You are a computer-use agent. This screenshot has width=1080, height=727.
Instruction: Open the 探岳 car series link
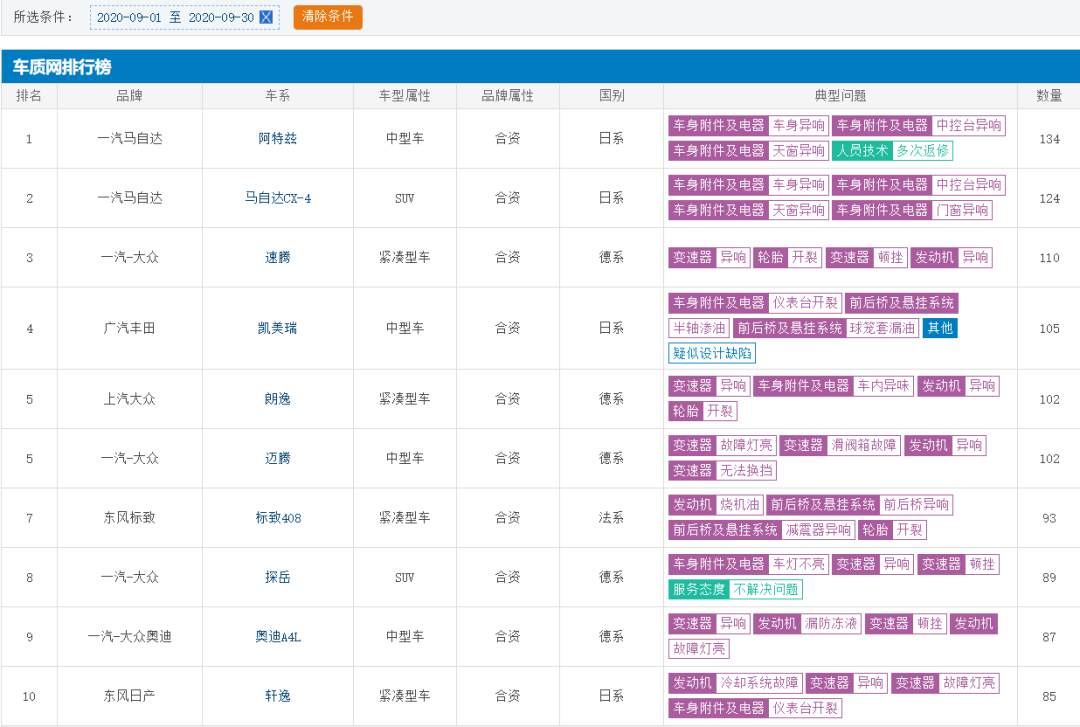point(278,577)
